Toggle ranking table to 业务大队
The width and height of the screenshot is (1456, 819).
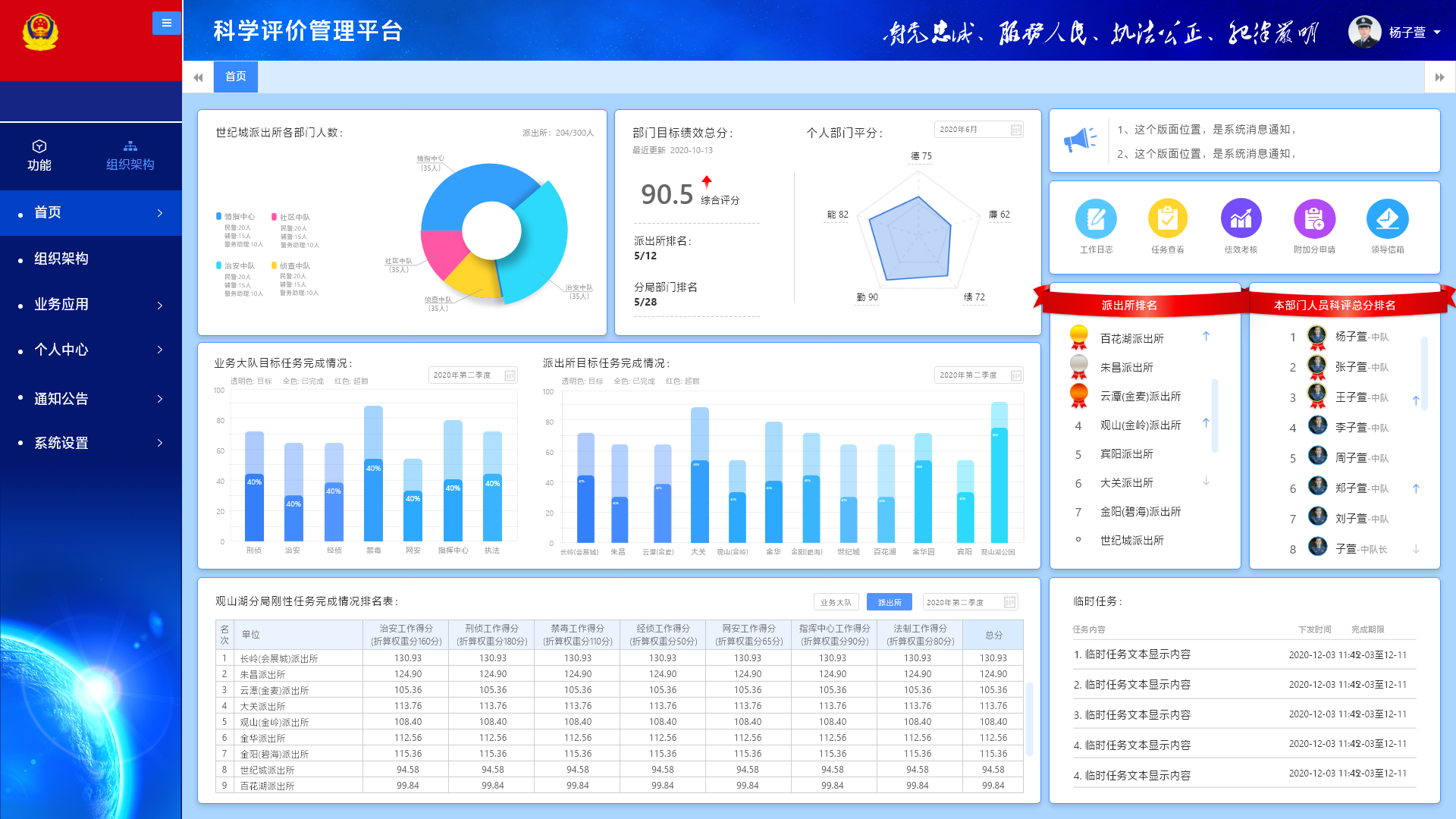pyautogui.click(x=836, y=602)
